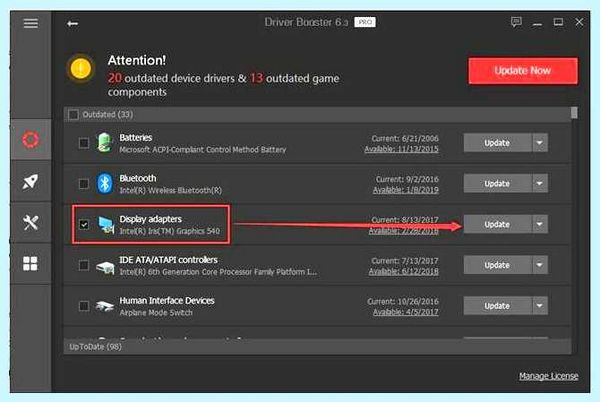
Task: Click Bluetooth Current: 9/2/2016 date text
Action: [407, 179]
